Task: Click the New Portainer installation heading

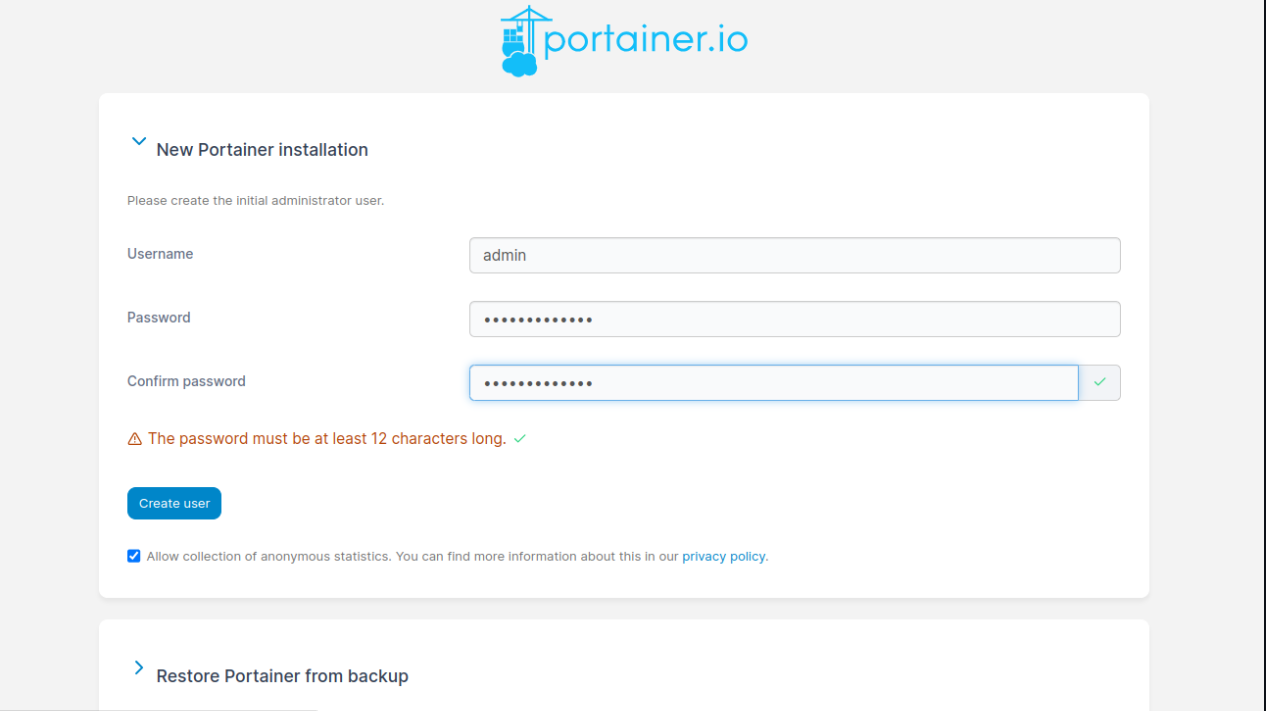Action: (x=262, y=150)
